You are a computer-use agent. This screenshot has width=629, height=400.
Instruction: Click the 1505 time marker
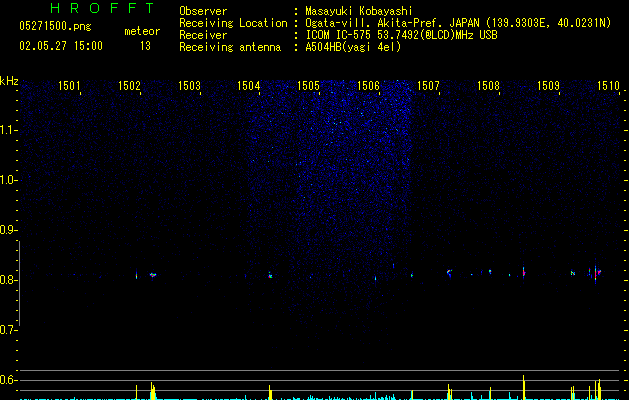[x=308, y=86]
